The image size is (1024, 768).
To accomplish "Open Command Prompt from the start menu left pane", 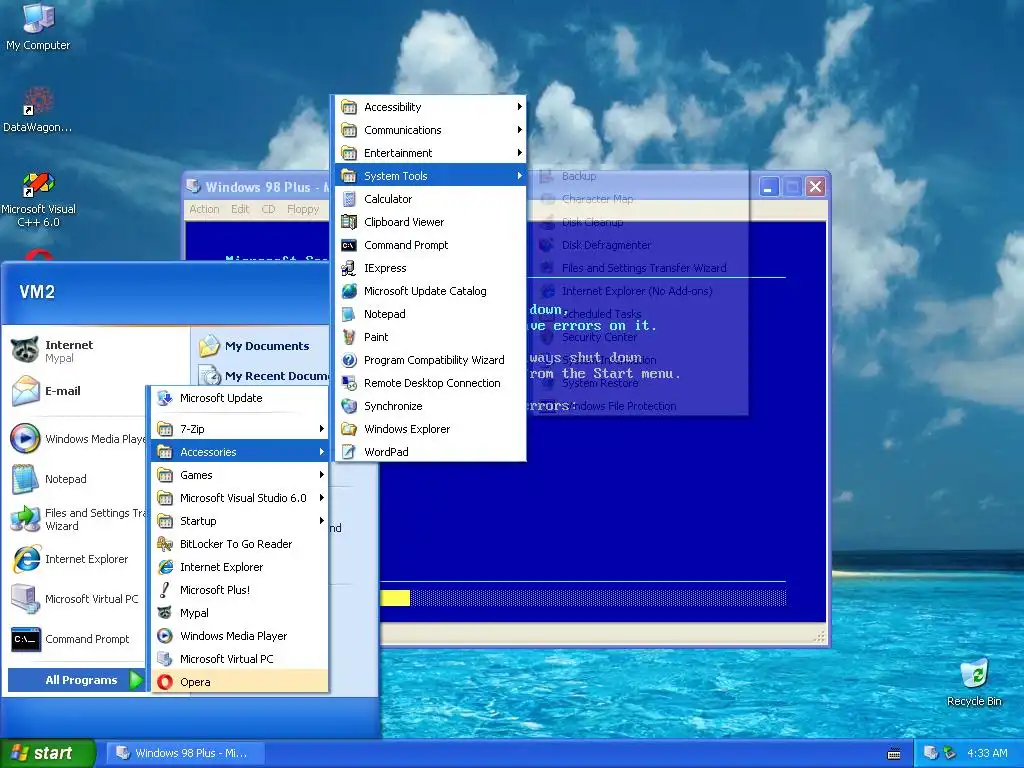I will point(77,639).
